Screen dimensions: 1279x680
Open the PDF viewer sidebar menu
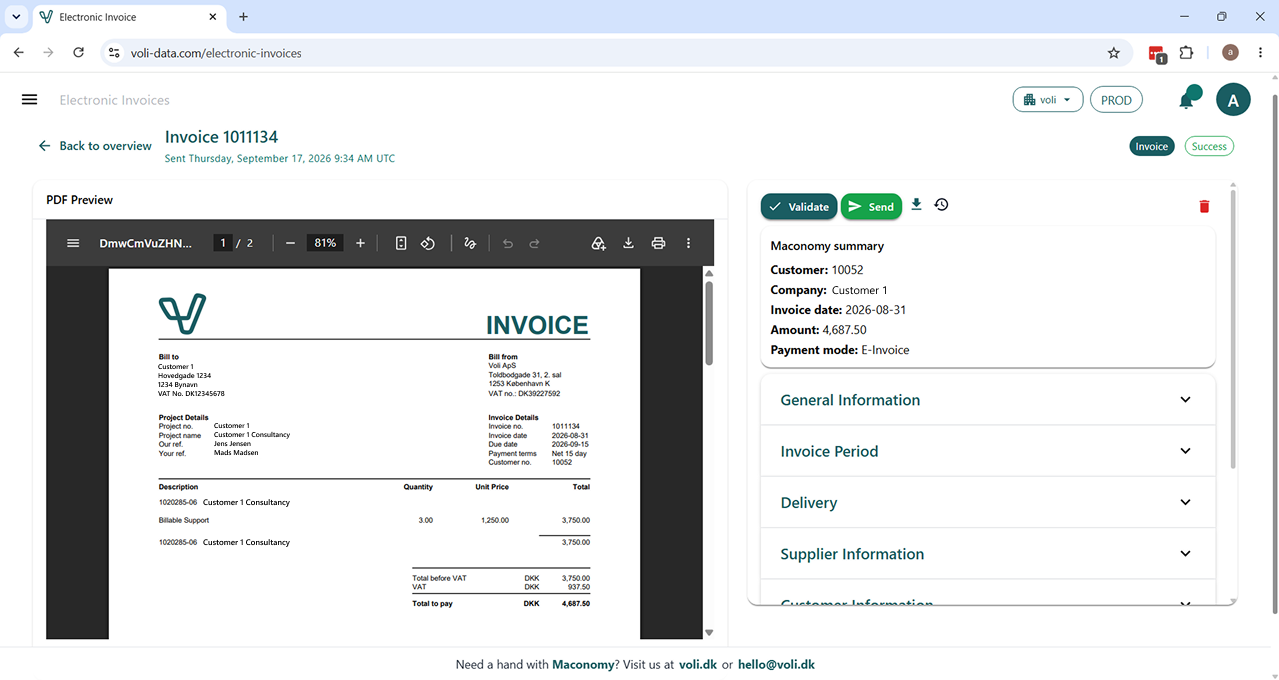73,243
